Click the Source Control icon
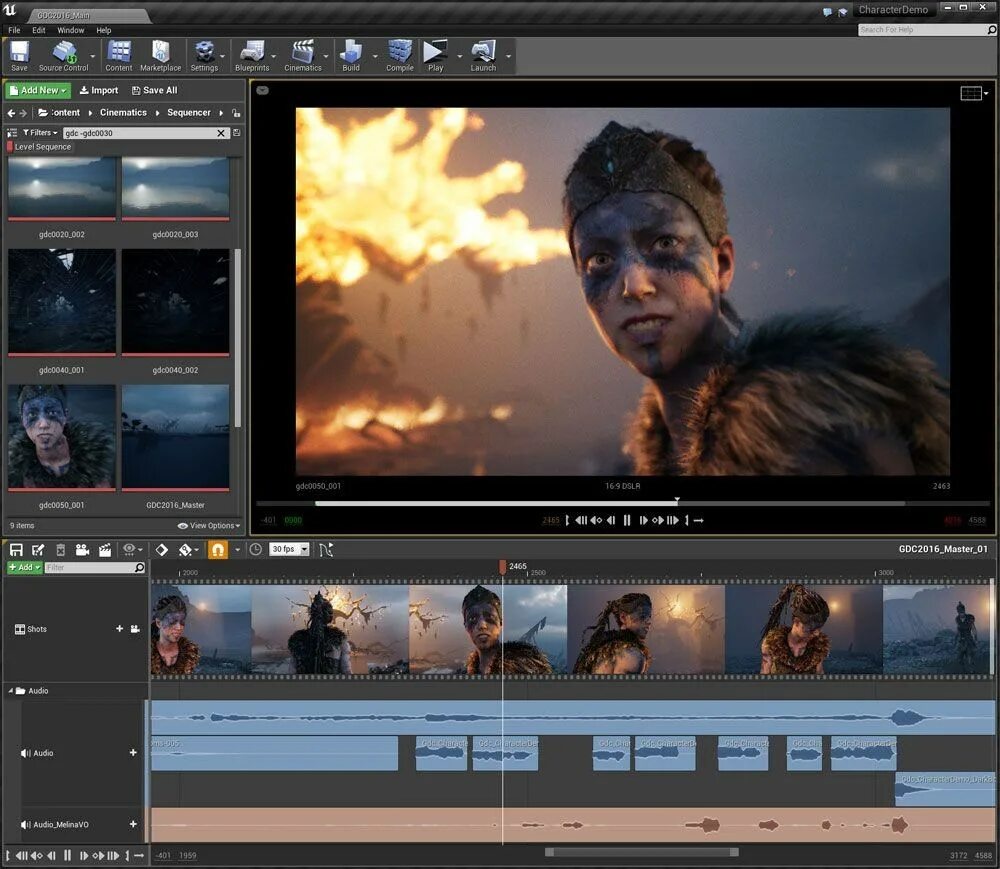 tap(64, 54)
